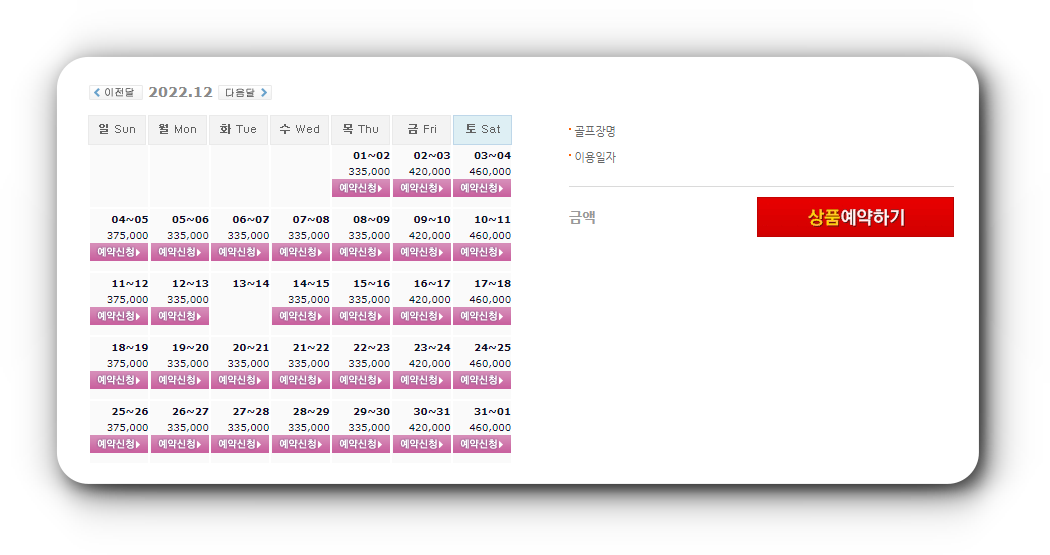The image size is (1050, 555).
Task: Click price 420,000 under 16~17
Action: click(x=429, y=299)
